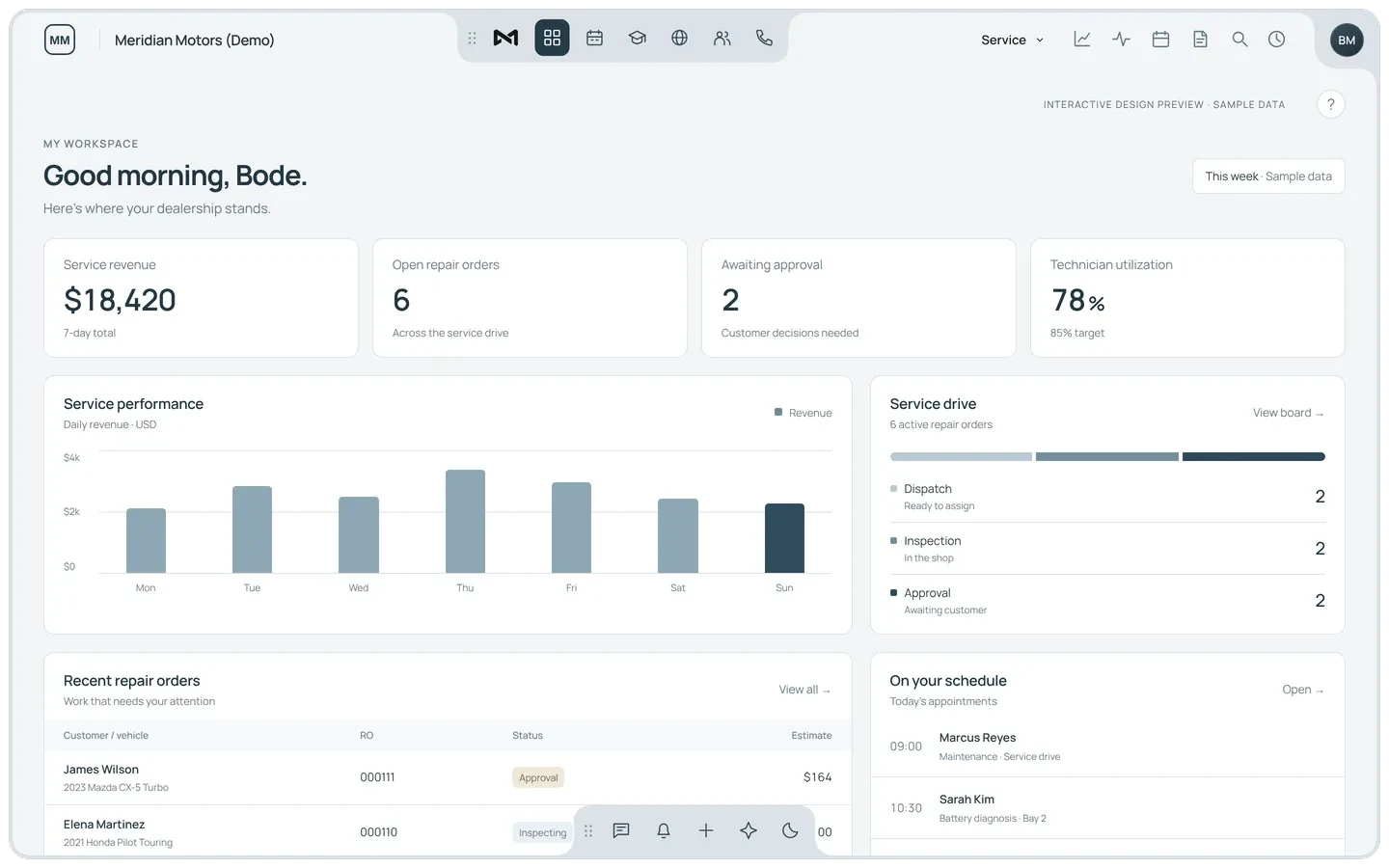The width and height of the screenshot is (1389, 868).
Task: Click the question mark help button
Action: coord(1330,104)
